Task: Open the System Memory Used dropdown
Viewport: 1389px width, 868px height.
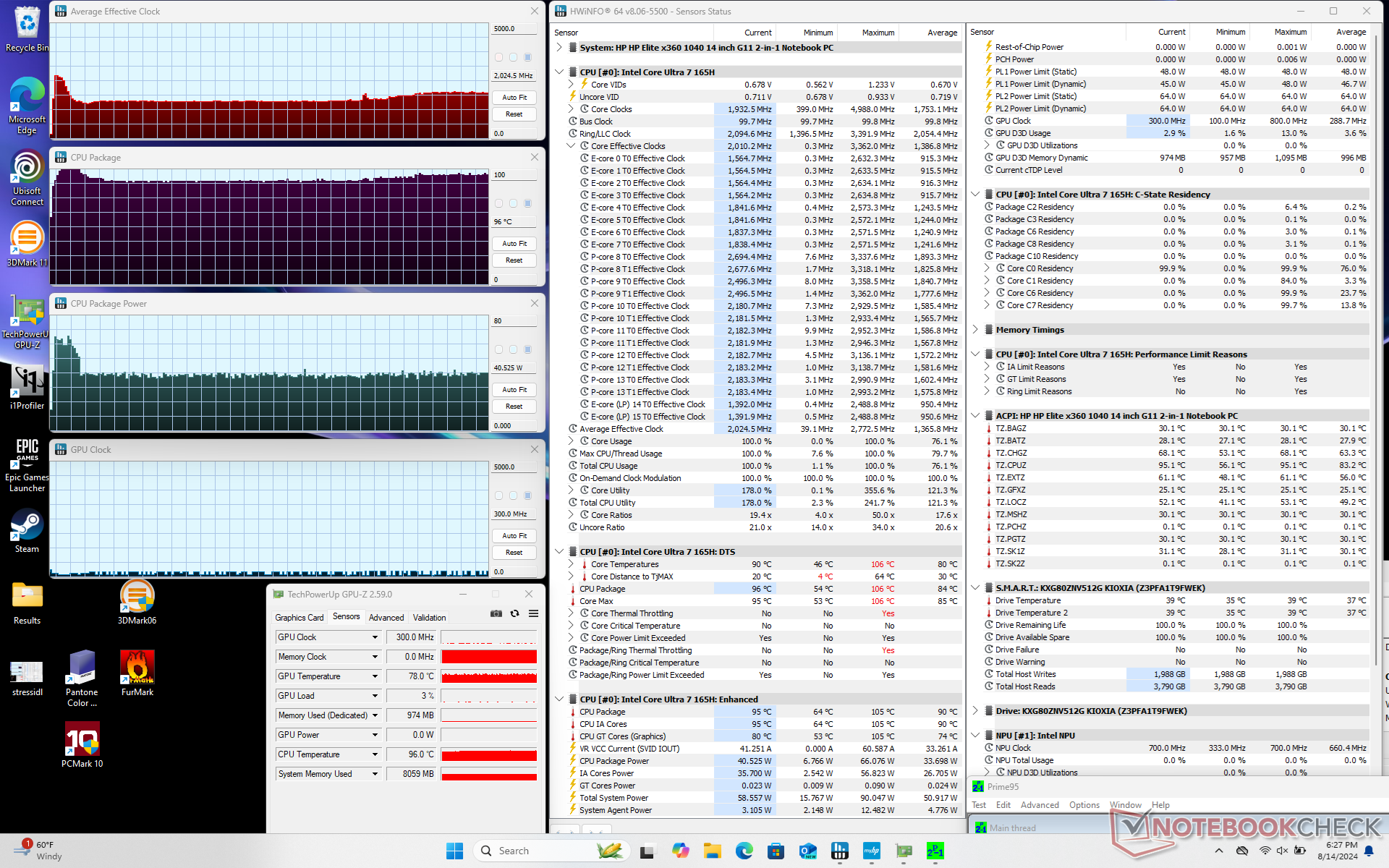Action: [x=375, y=774]
